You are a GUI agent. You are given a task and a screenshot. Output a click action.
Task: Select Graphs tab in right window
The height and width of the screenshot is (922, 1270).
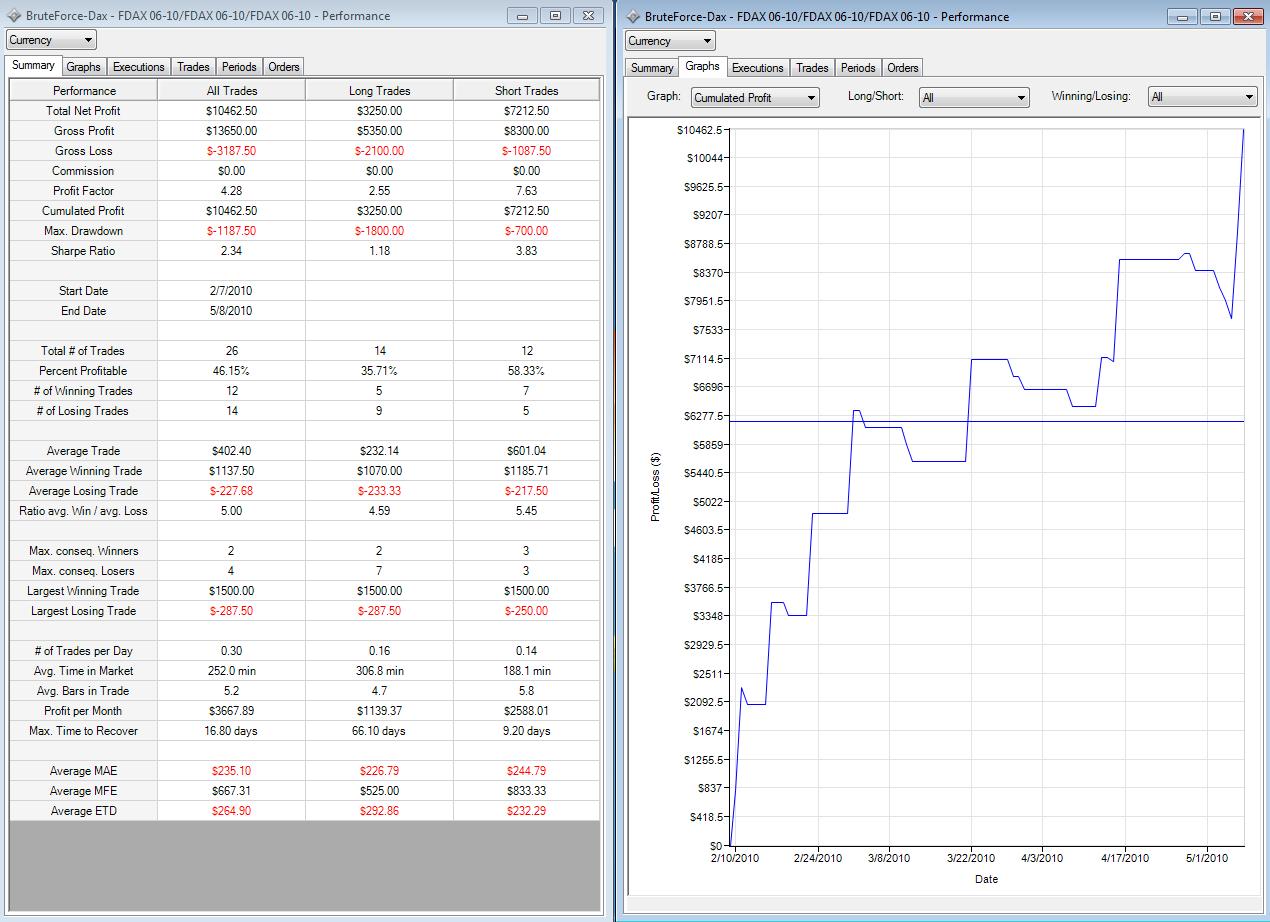tap(702, 67)
